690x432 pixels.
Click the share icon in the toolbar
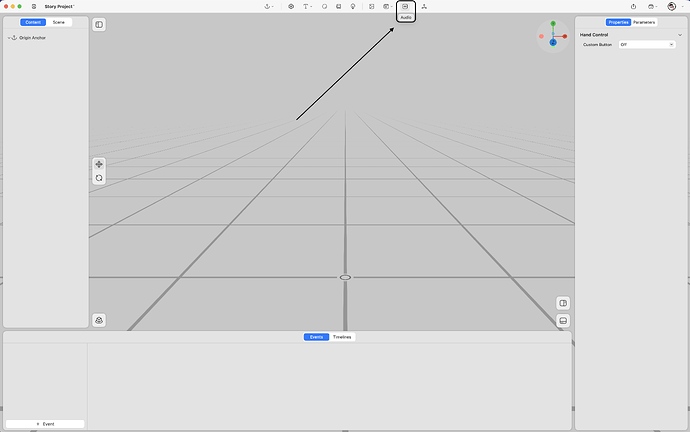pos(633,7)
